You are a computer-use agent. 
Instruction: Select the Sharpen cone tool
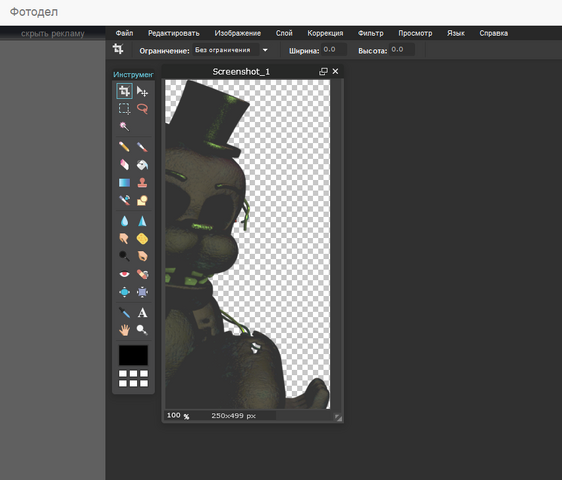pos(142,221)
